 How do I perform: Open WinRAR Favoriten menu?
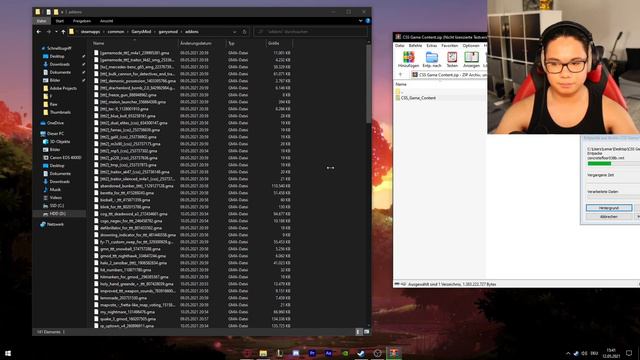pos(449,46)
